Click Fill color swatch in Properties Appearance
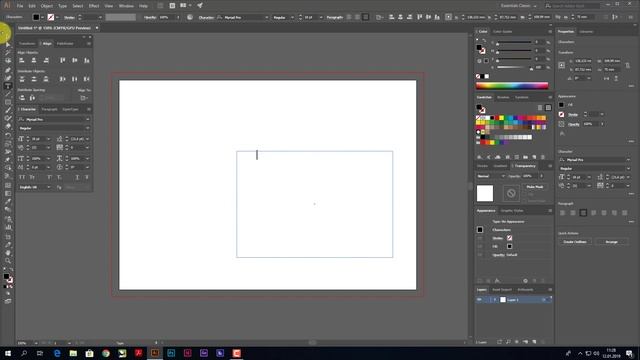Image resolution: width=640 pixels, height=360 pixels. [x=561, y=105]
